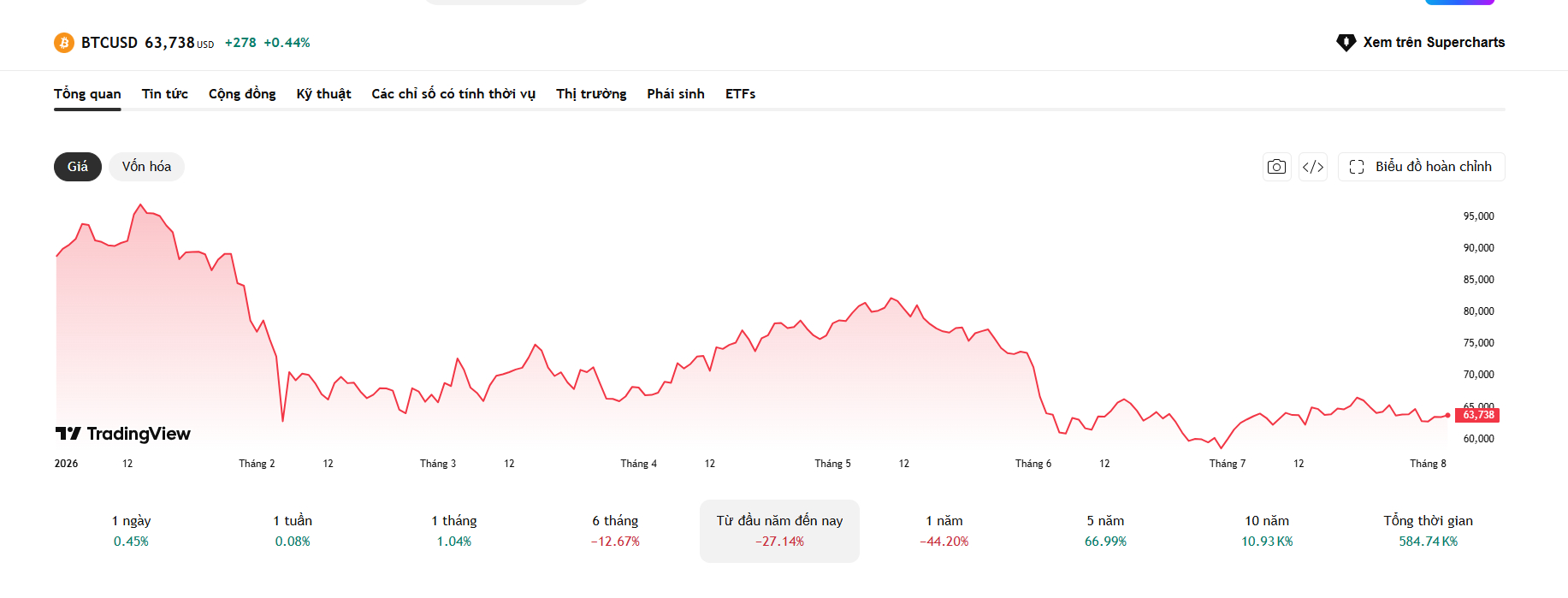1568x598 pixels.
Task: Click the TradingView logo on chart
Action: (x=123, y=434)
